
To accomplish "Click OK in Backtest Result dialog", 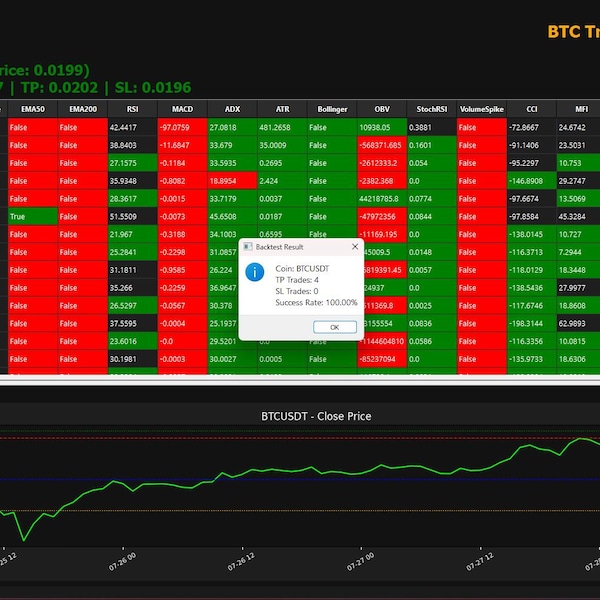I will tap(335, 327).
